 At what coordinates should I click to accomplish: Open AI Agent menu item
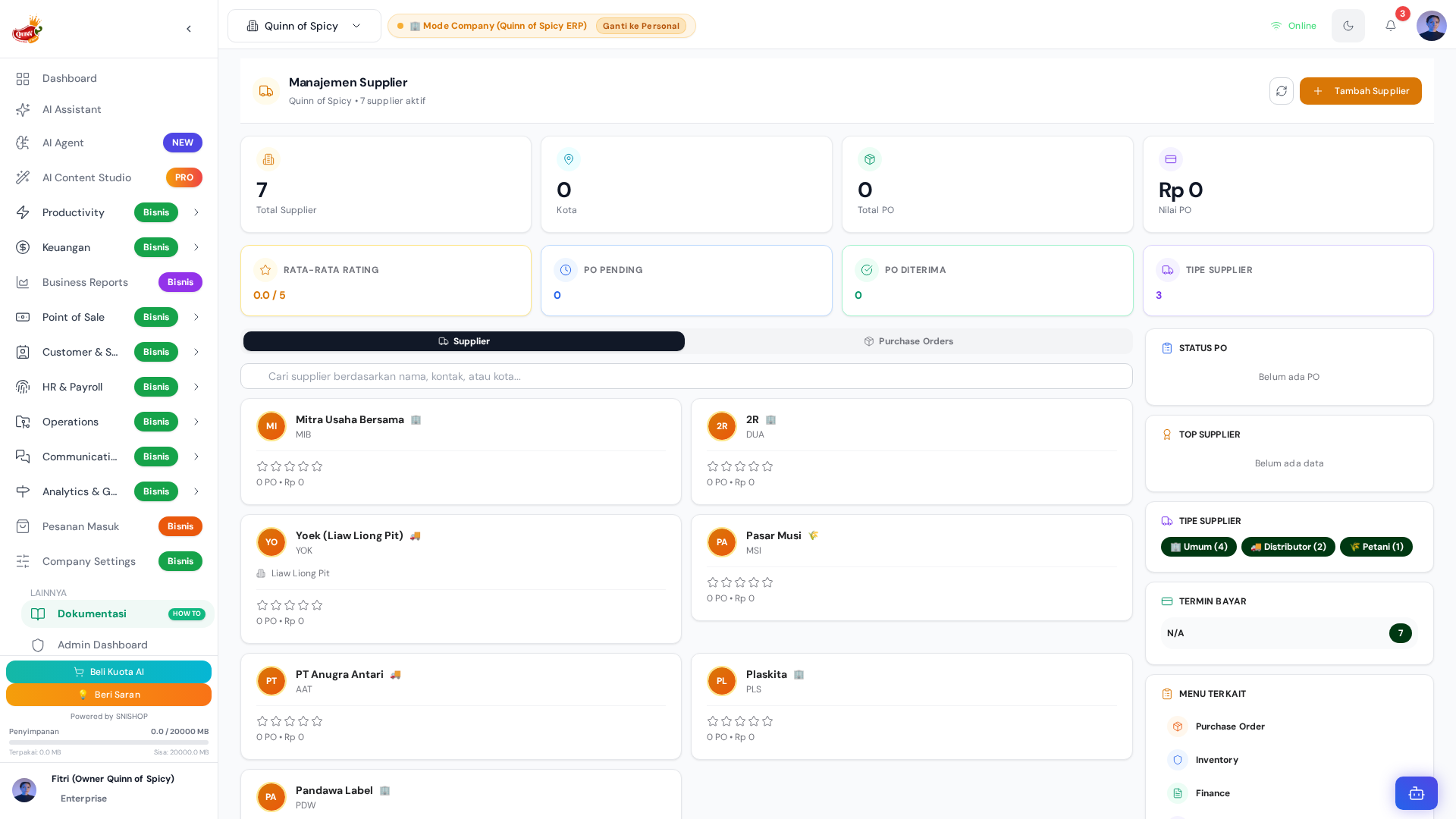(108, 143)
